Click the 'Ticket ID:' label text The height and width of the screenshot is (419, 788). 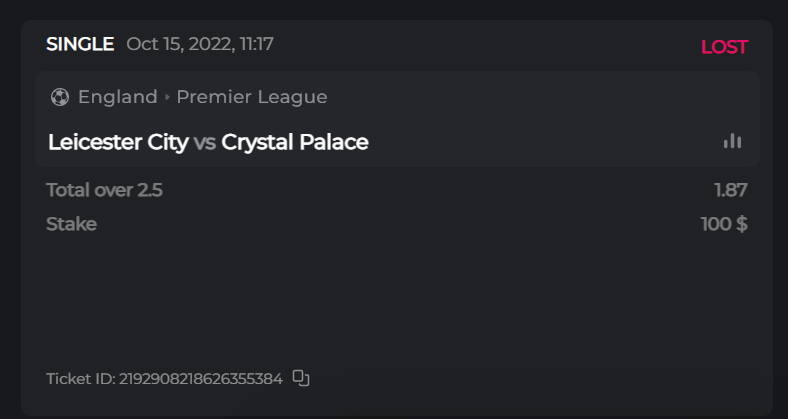tap(80, 379)
